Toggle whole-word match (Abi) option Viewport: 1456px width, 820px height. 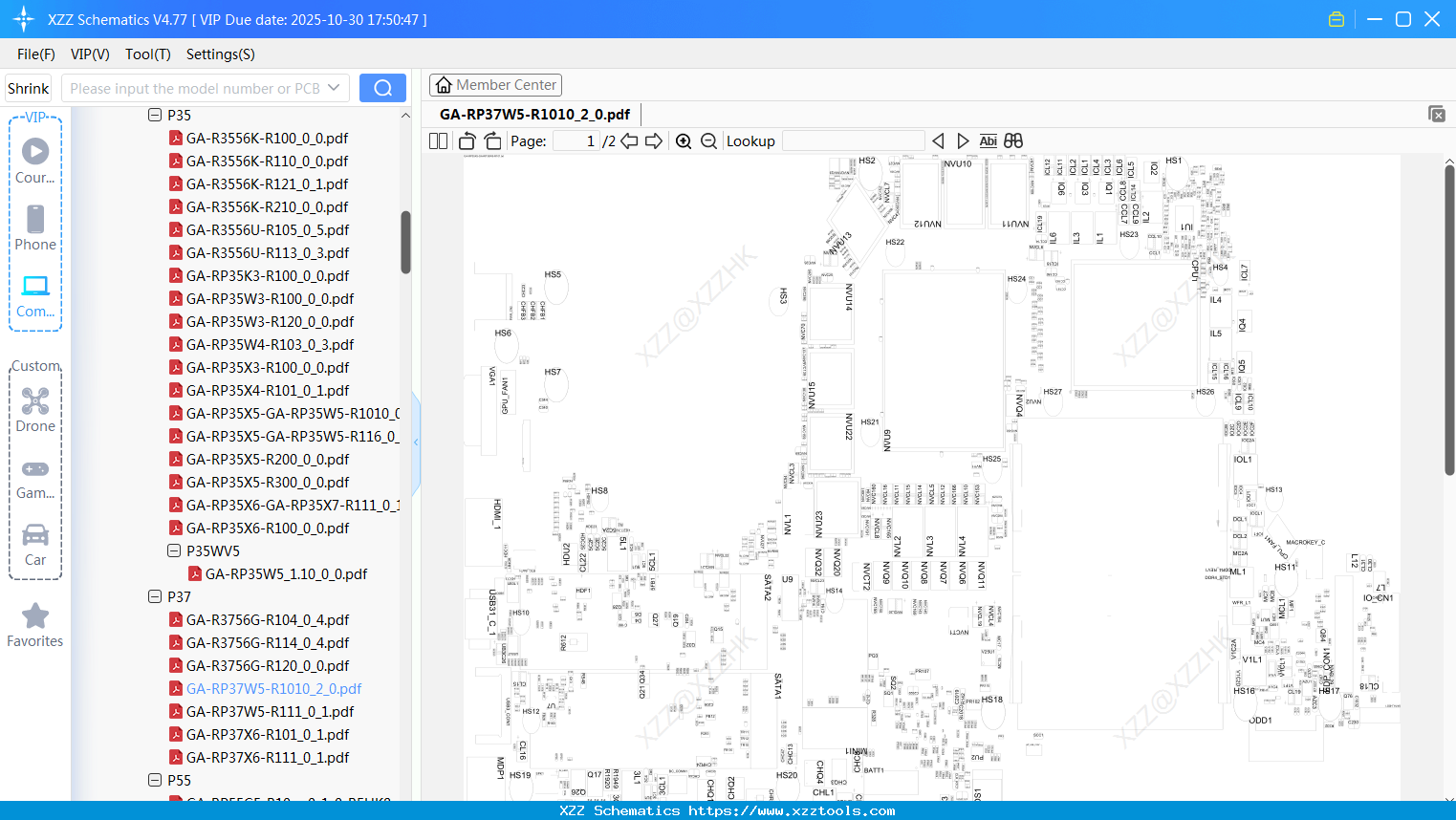click(989, 141)
